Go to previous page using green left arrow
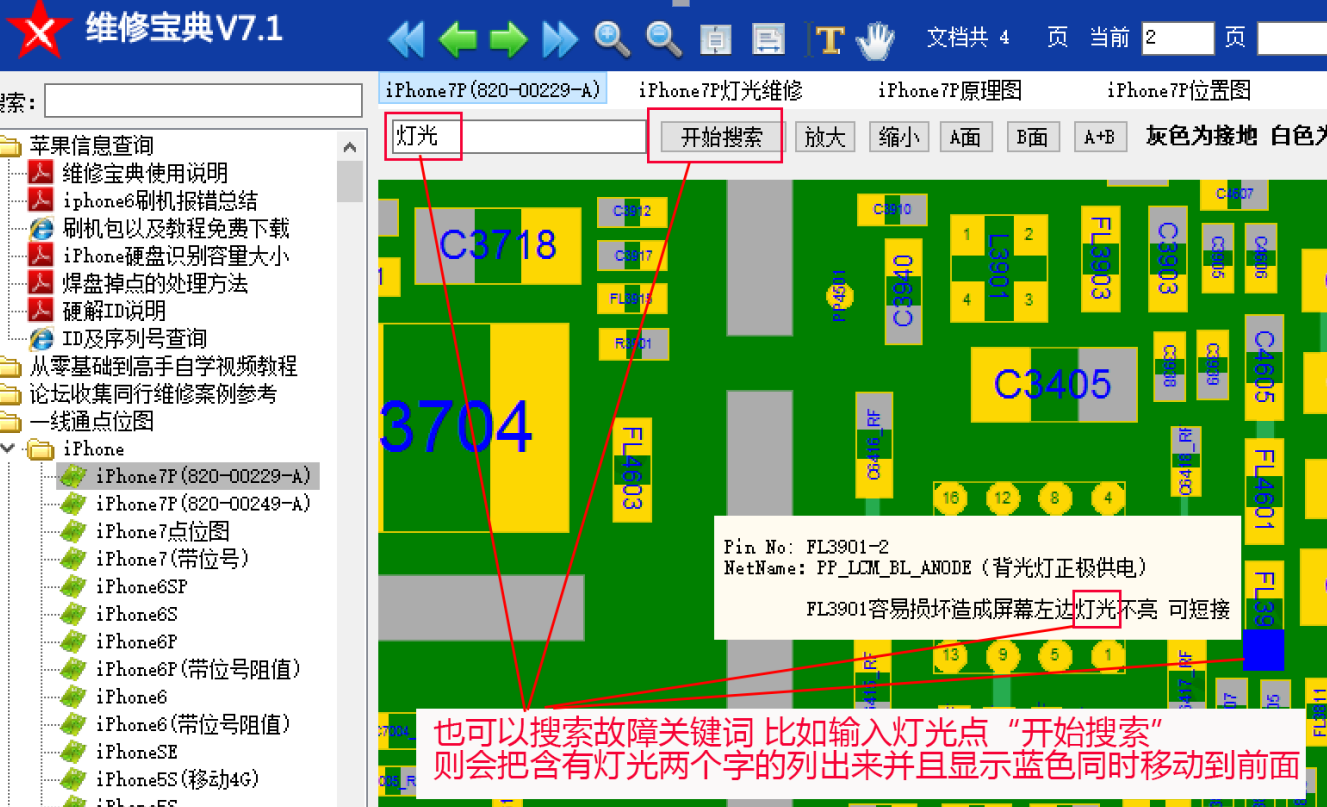1327x807 pixels. [x=458, y=39]
